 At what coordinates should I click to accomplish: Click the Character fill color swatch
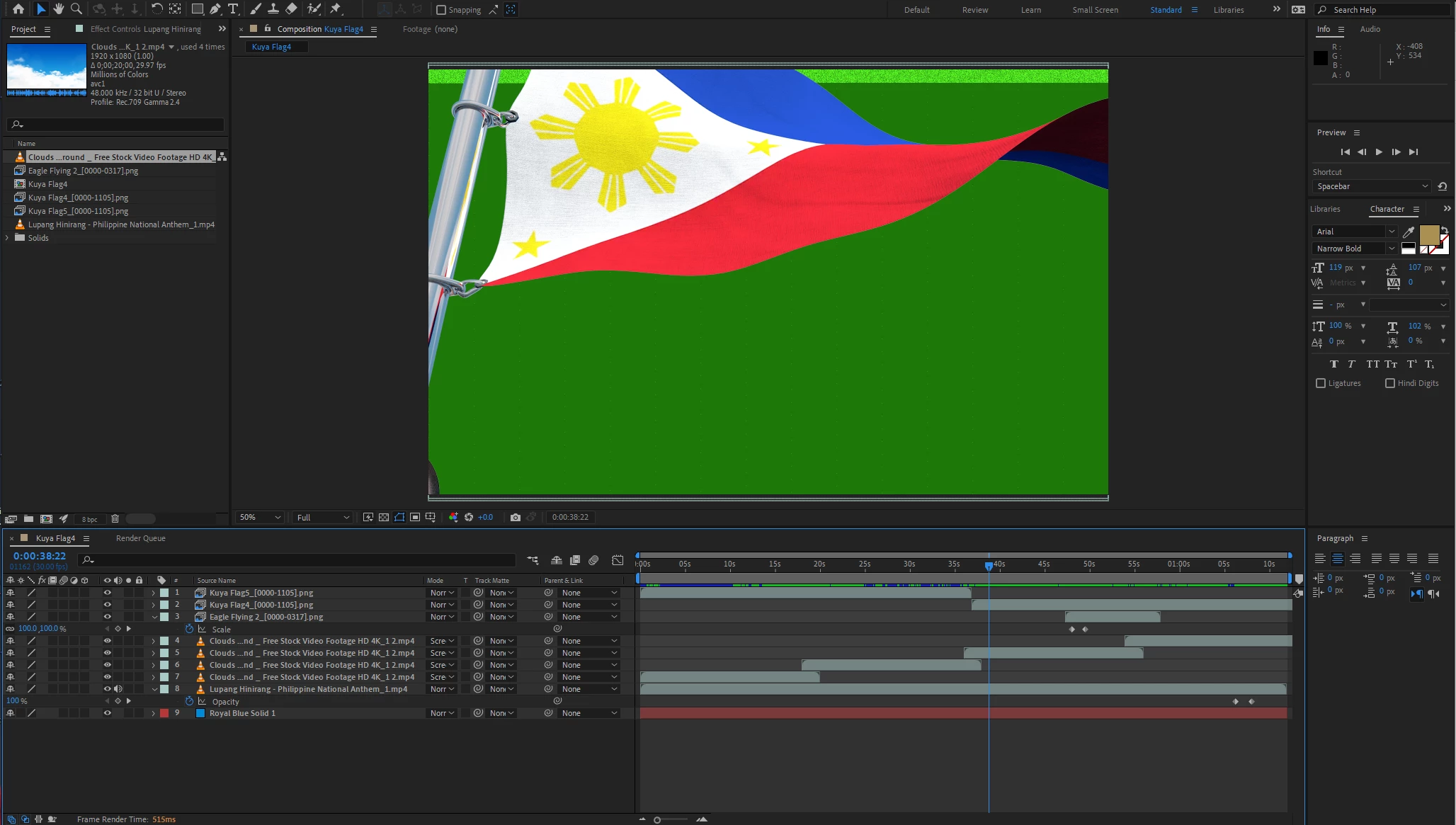pos(1428,234)
